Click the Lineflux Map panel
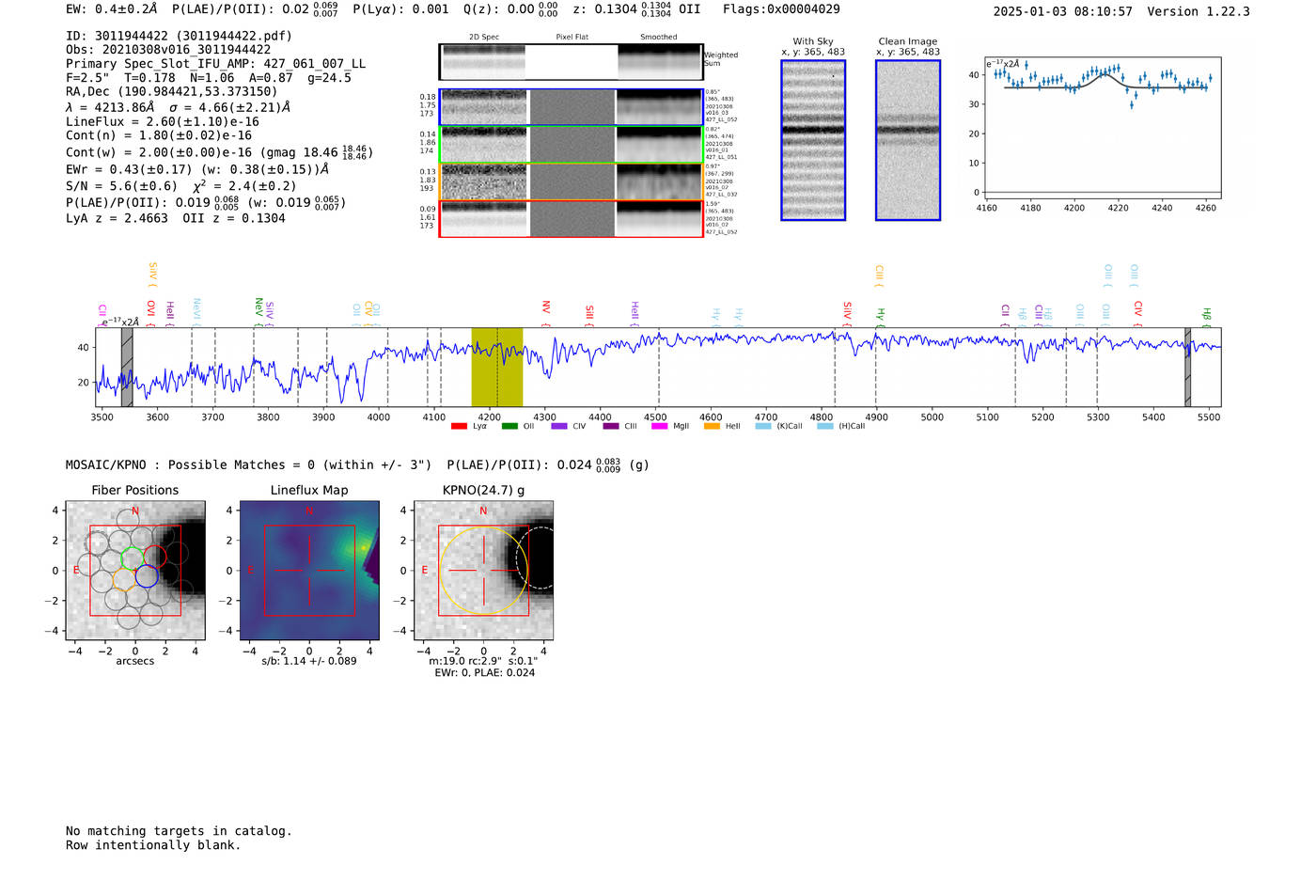Viewport: 1316px width, 896px height. click(x=309, y=571)
